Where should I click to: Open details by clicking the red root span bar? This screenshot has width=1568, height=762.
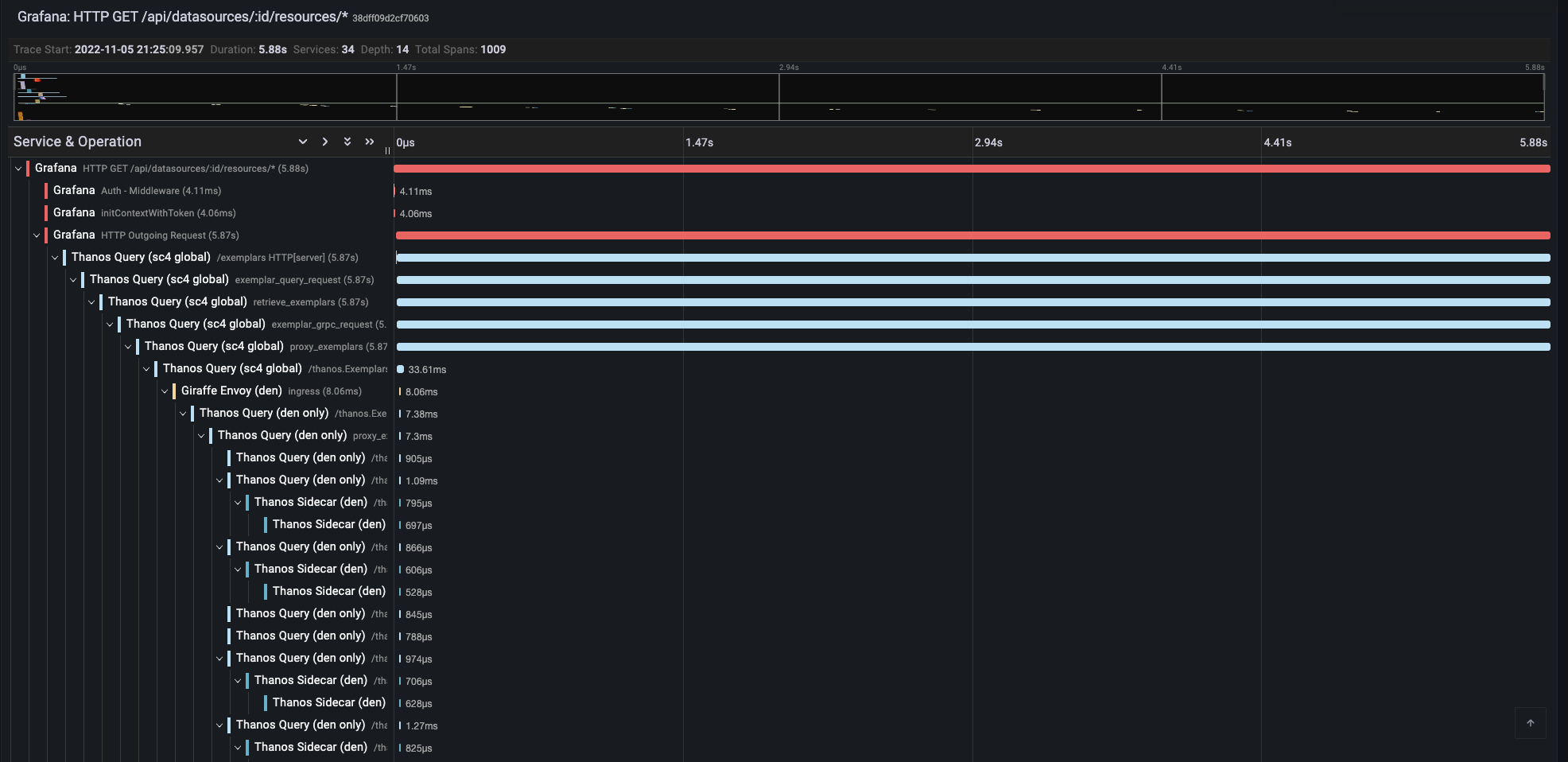pos(954,168)
